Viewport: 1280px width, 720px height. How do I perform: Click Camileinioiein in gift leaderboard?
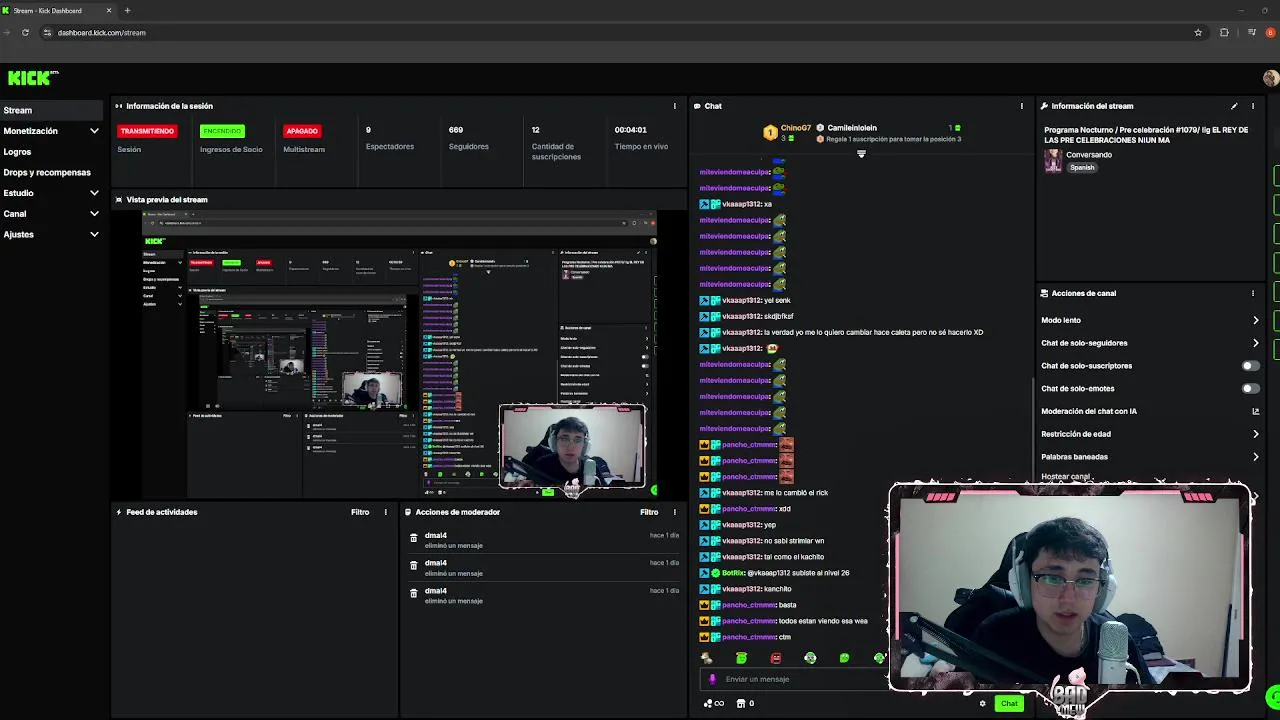[852, 128]
